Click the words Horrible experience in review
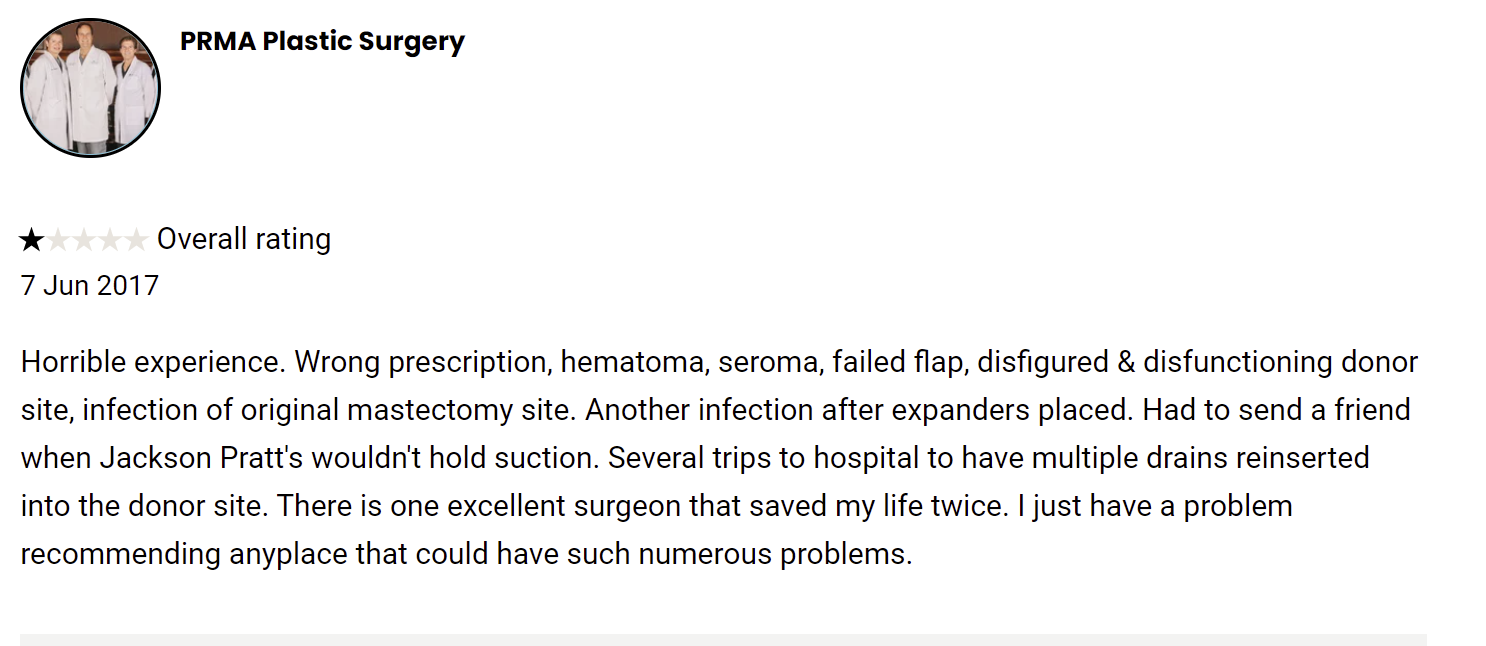 click(x=153, y=362)
